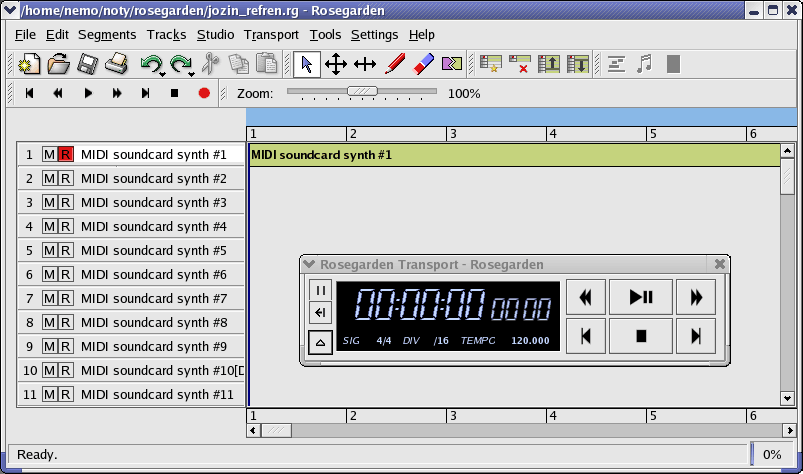Mute track 2 with M button
803x474 pixels.
click(49, 178)
